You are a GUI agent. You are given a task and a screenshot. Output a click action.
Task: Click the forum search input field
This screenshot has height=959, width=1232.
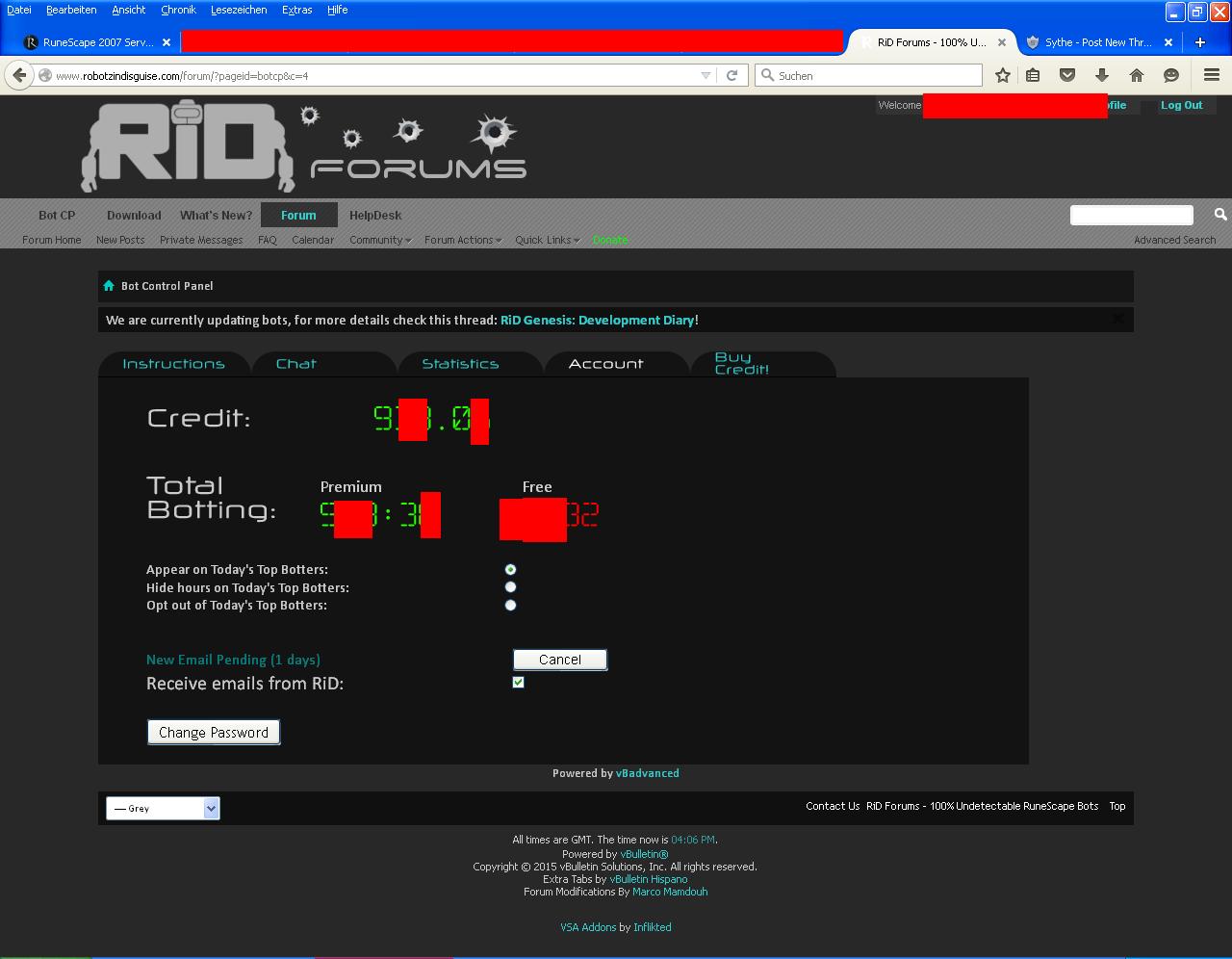[x=1132, y=215]
